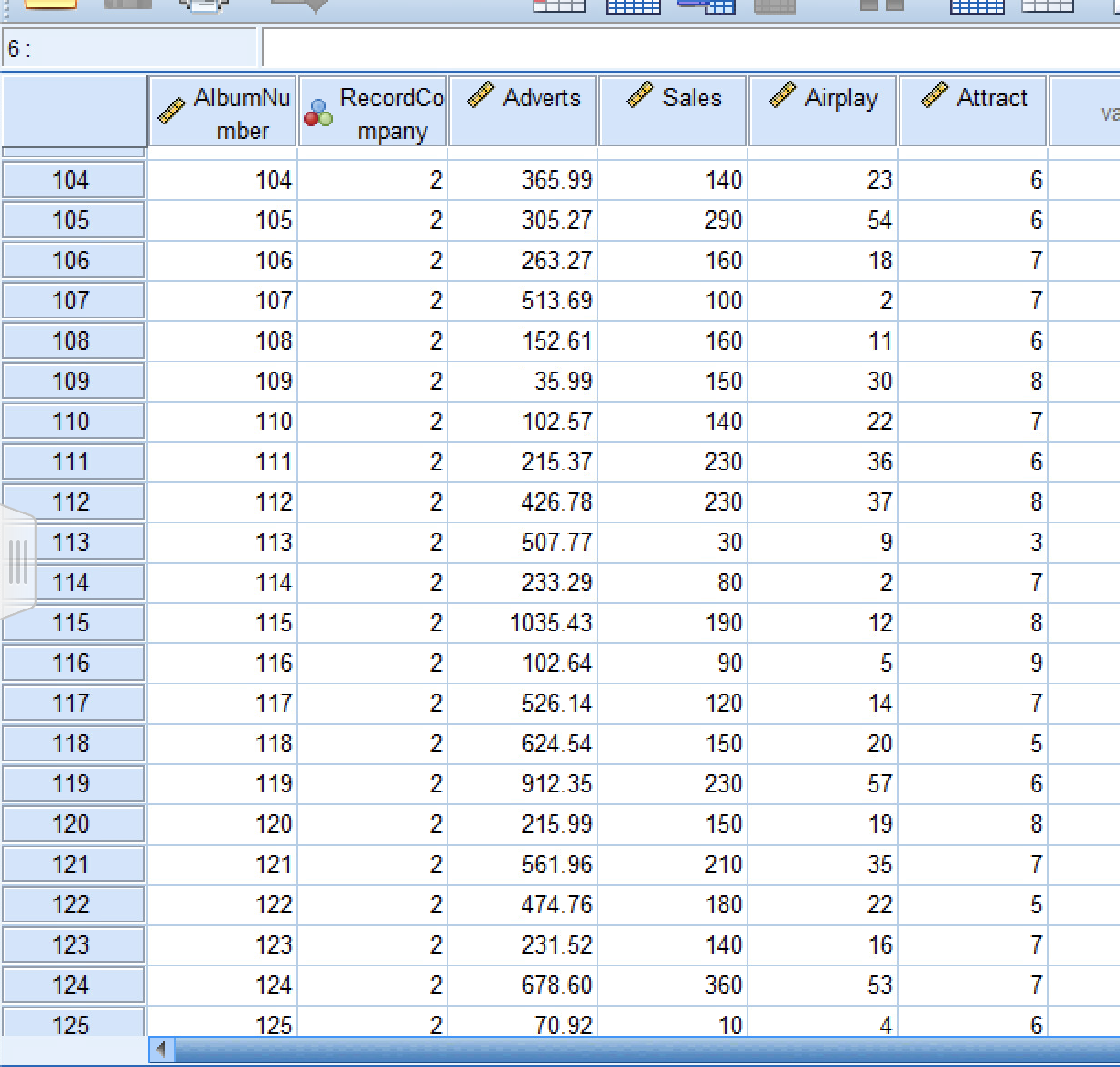Select row header 121
1120x1067 pixels.
73,864
